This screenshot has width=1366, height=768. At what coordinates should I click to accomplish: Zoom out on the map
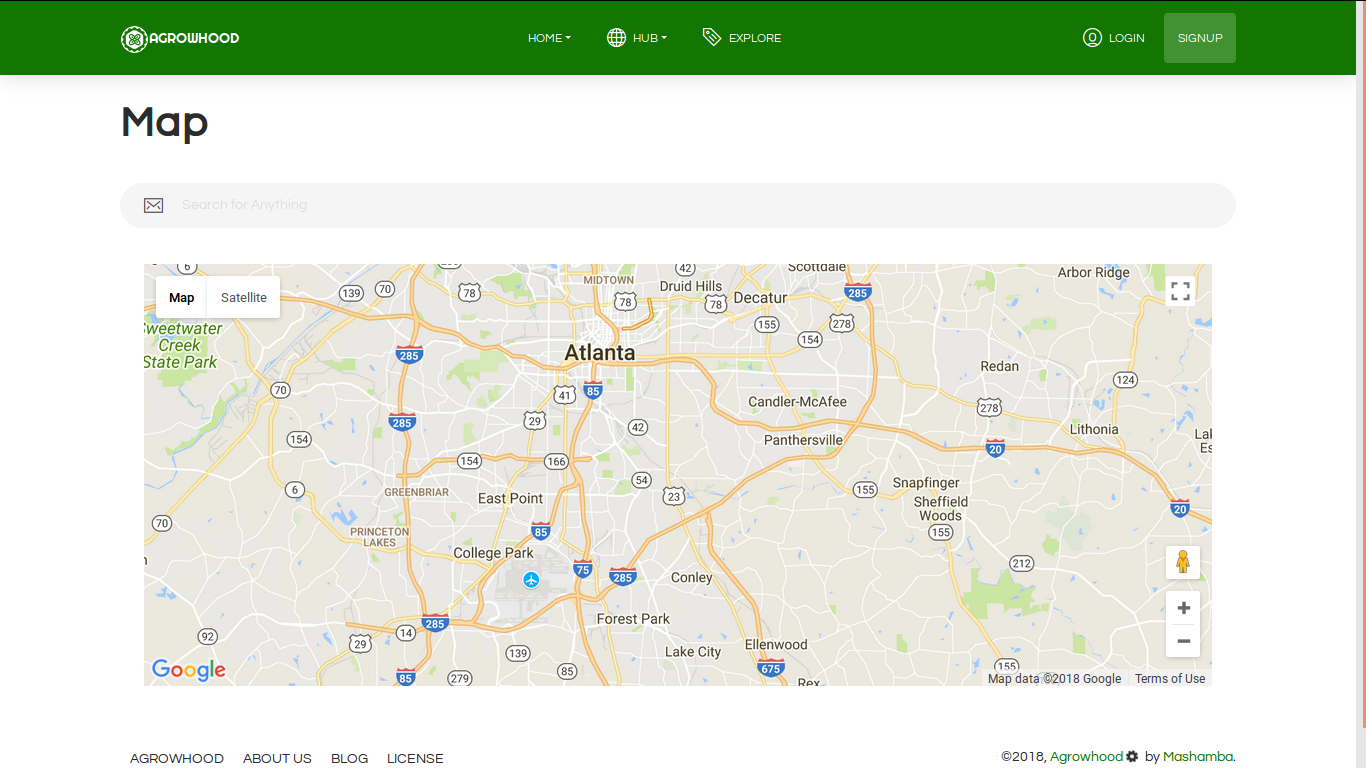pyautogui.click(x=1183, y=641)
